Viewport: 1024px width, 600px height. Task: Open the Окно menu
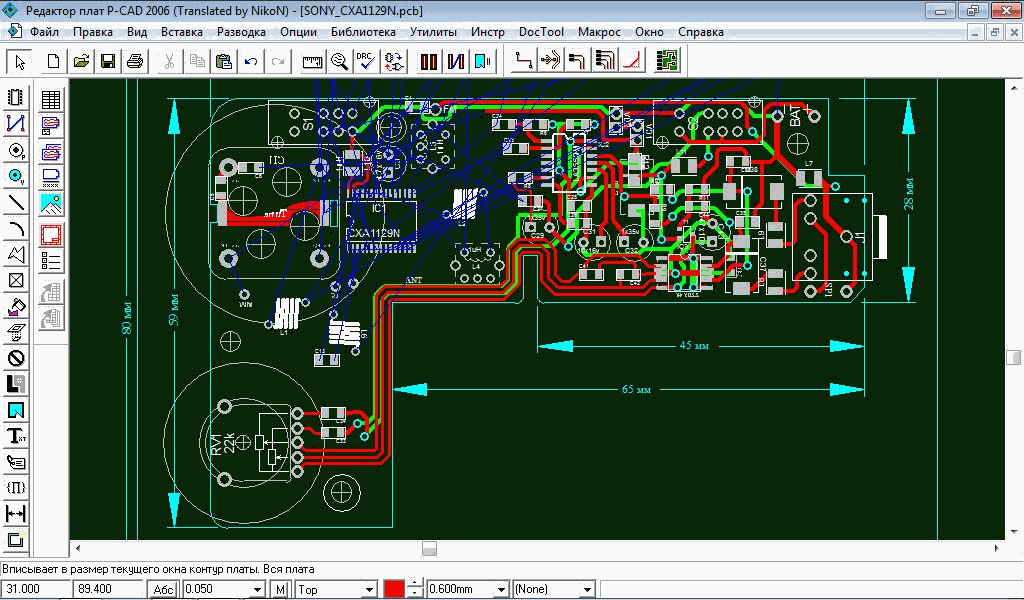649,32
